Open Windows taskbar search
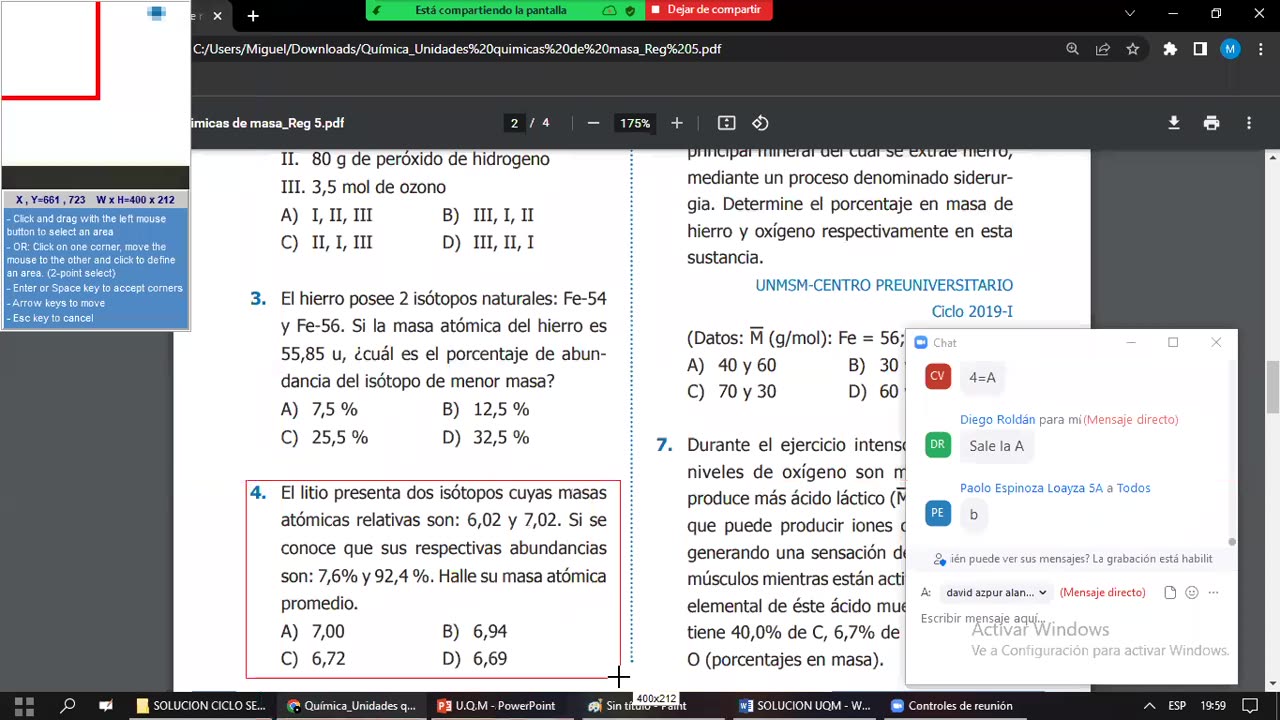 67,705
